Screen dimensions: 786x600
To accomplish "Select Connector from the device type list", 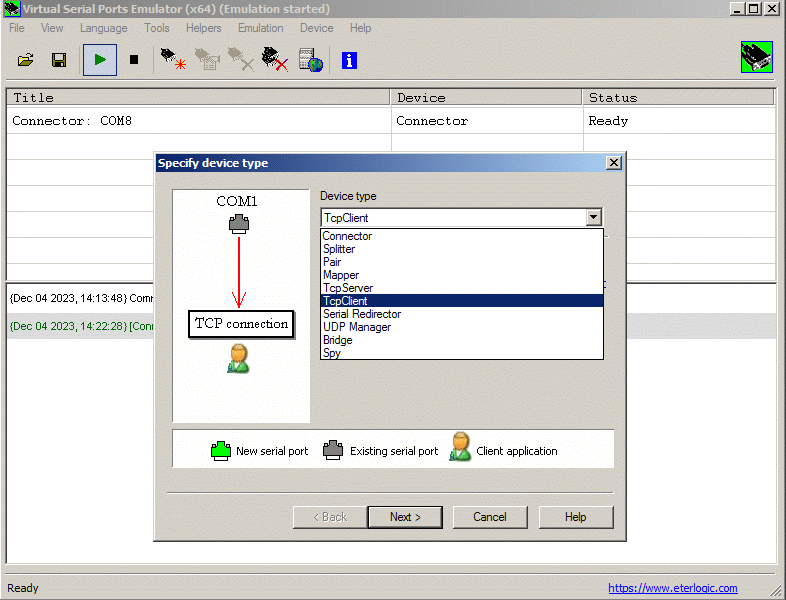I will [347, 236].
